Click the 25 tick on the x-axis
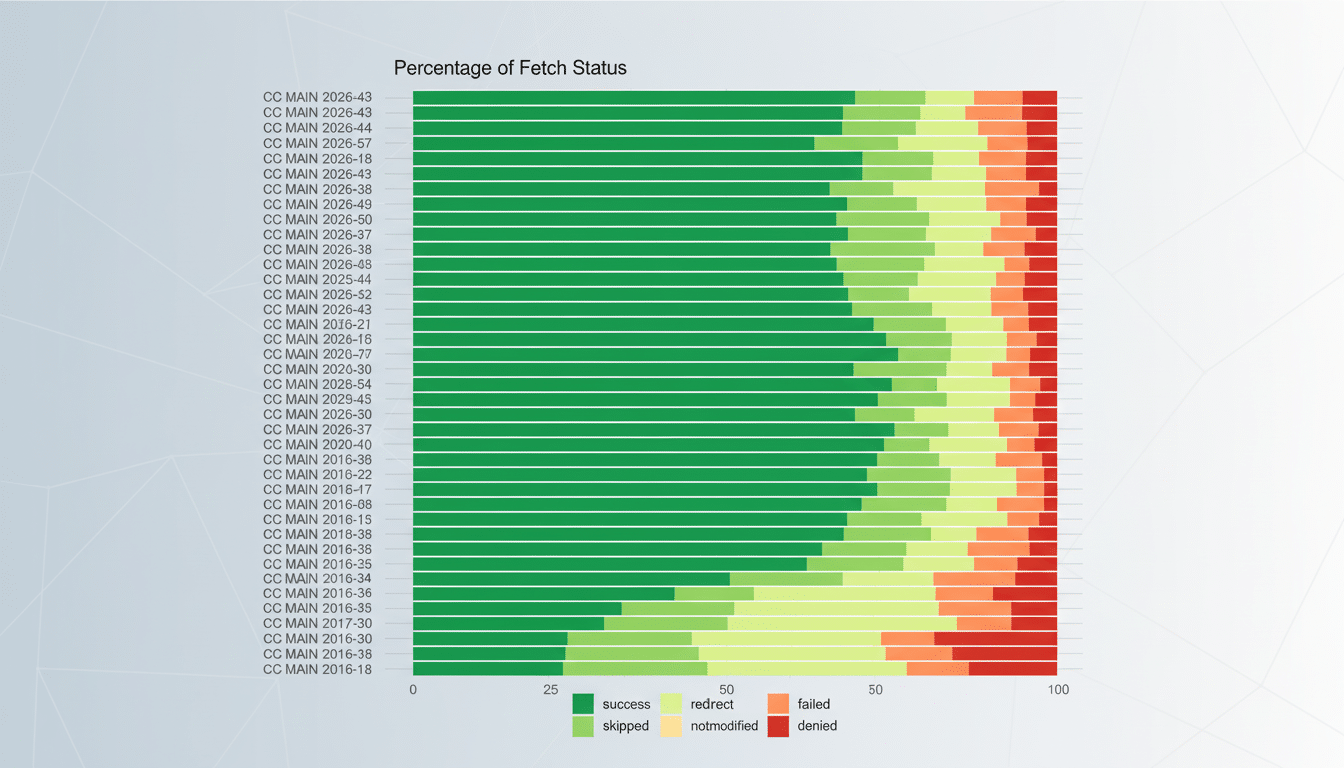1344x768 pixels. [551, 689]
